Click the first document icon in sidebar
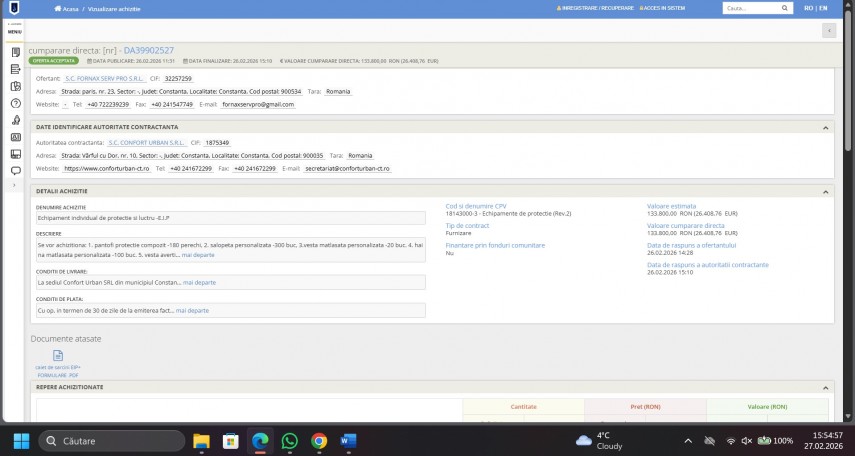855x456 pixels. pos(15,52)
